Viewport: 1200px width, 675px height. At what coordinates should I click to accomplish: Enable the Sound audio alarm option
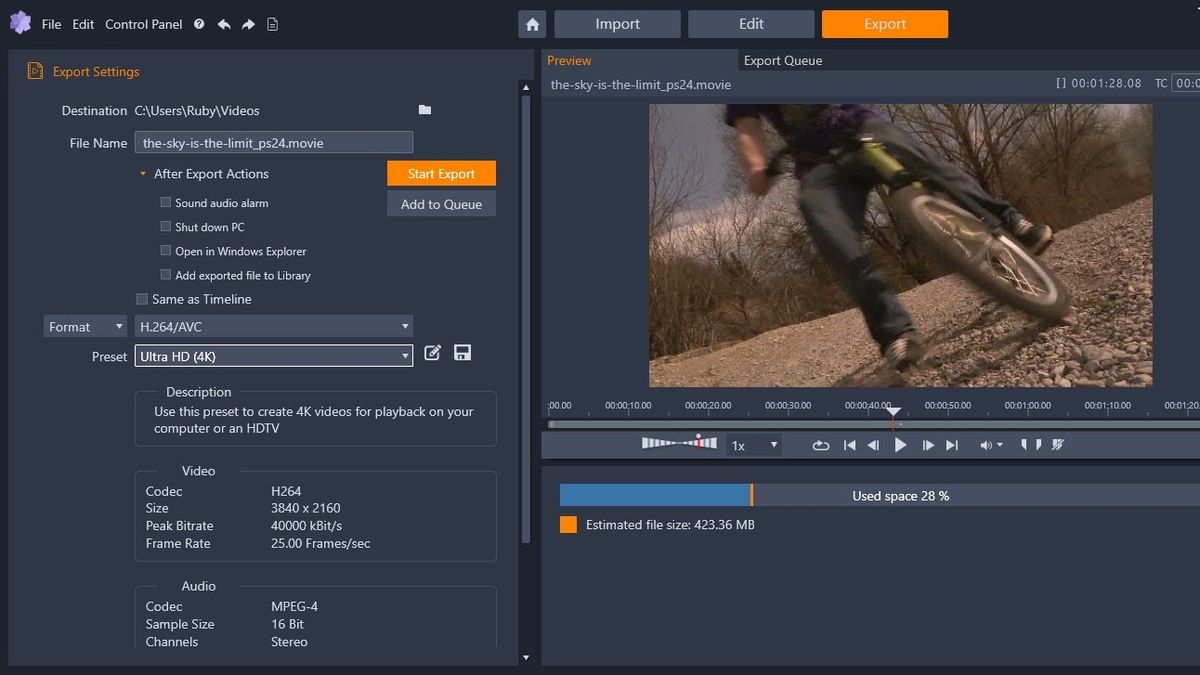[x=165, y=201]
